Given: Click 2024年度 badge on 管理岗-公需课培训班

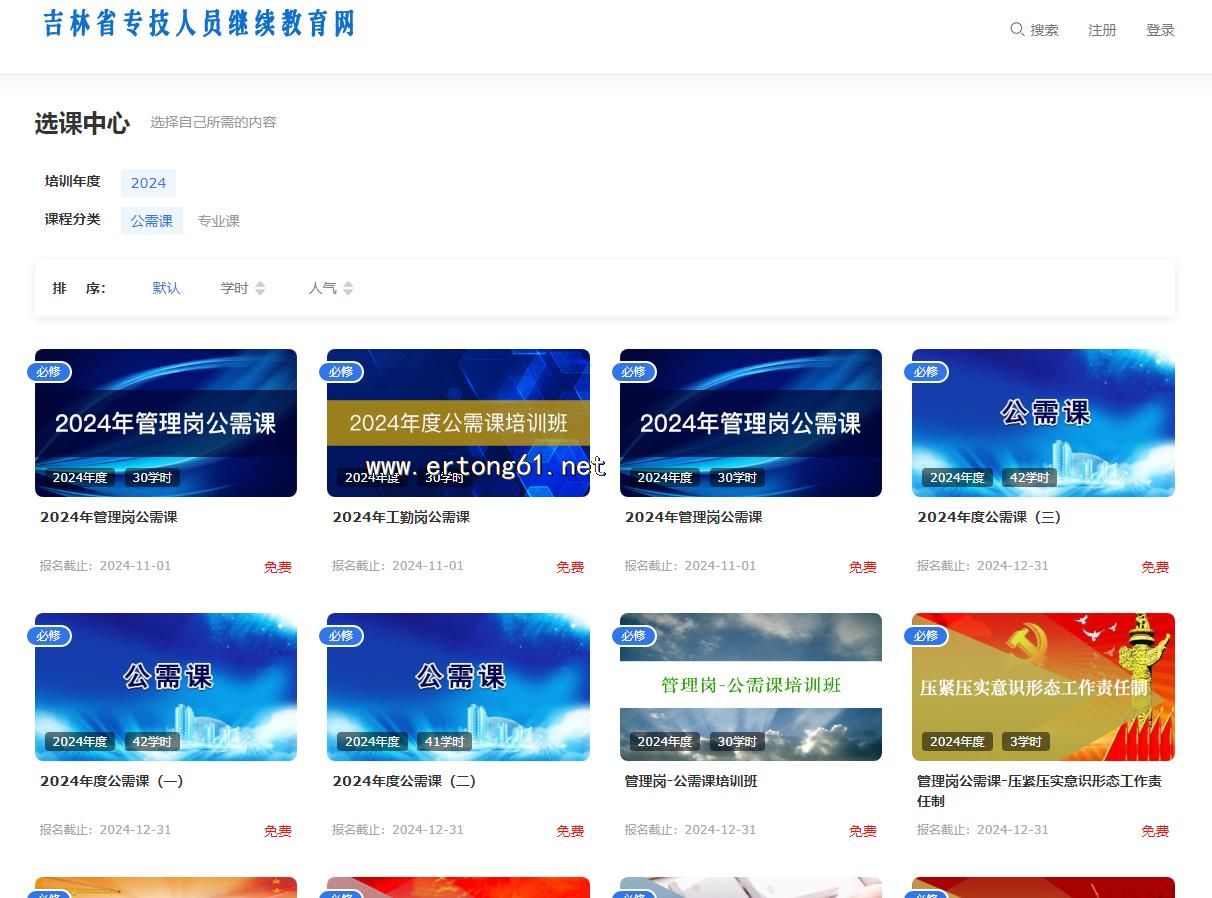Looking at the screenshot, I should 664,742.
